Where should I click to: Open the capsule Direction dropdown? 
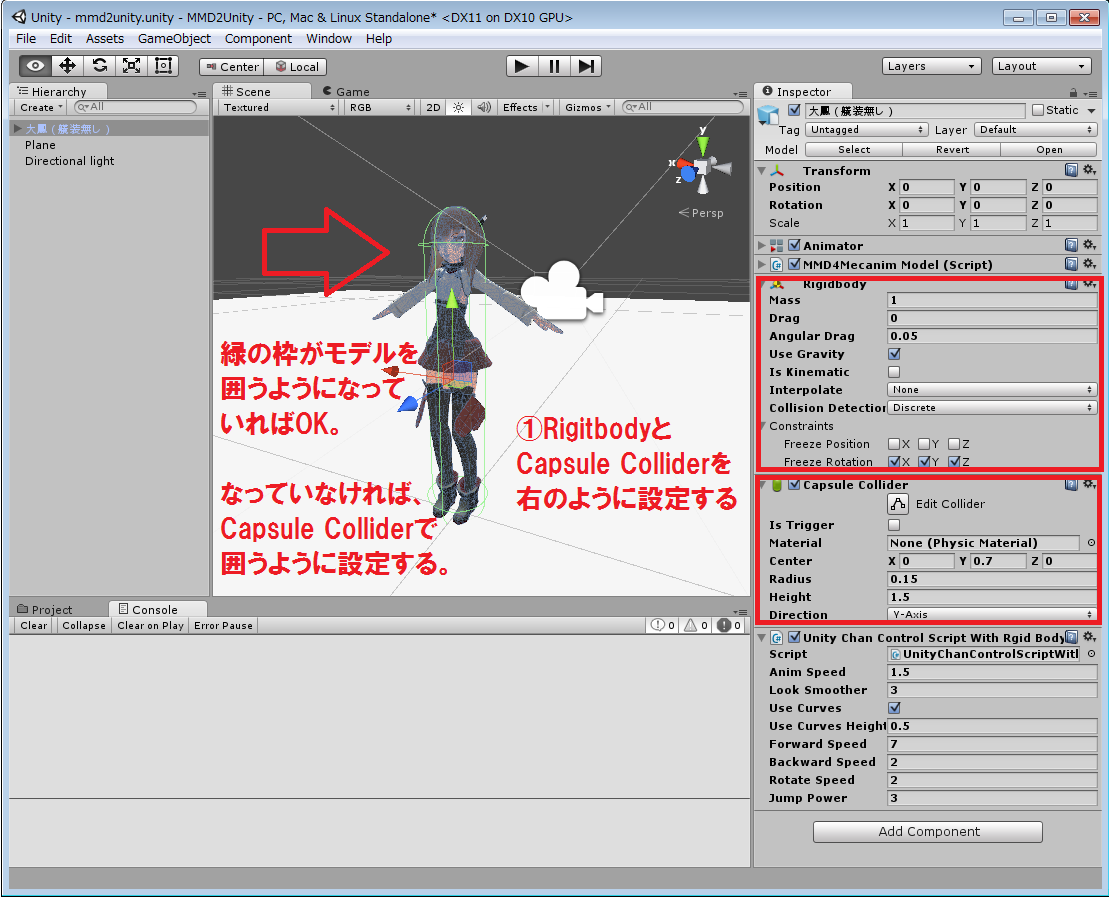point(992,614)
